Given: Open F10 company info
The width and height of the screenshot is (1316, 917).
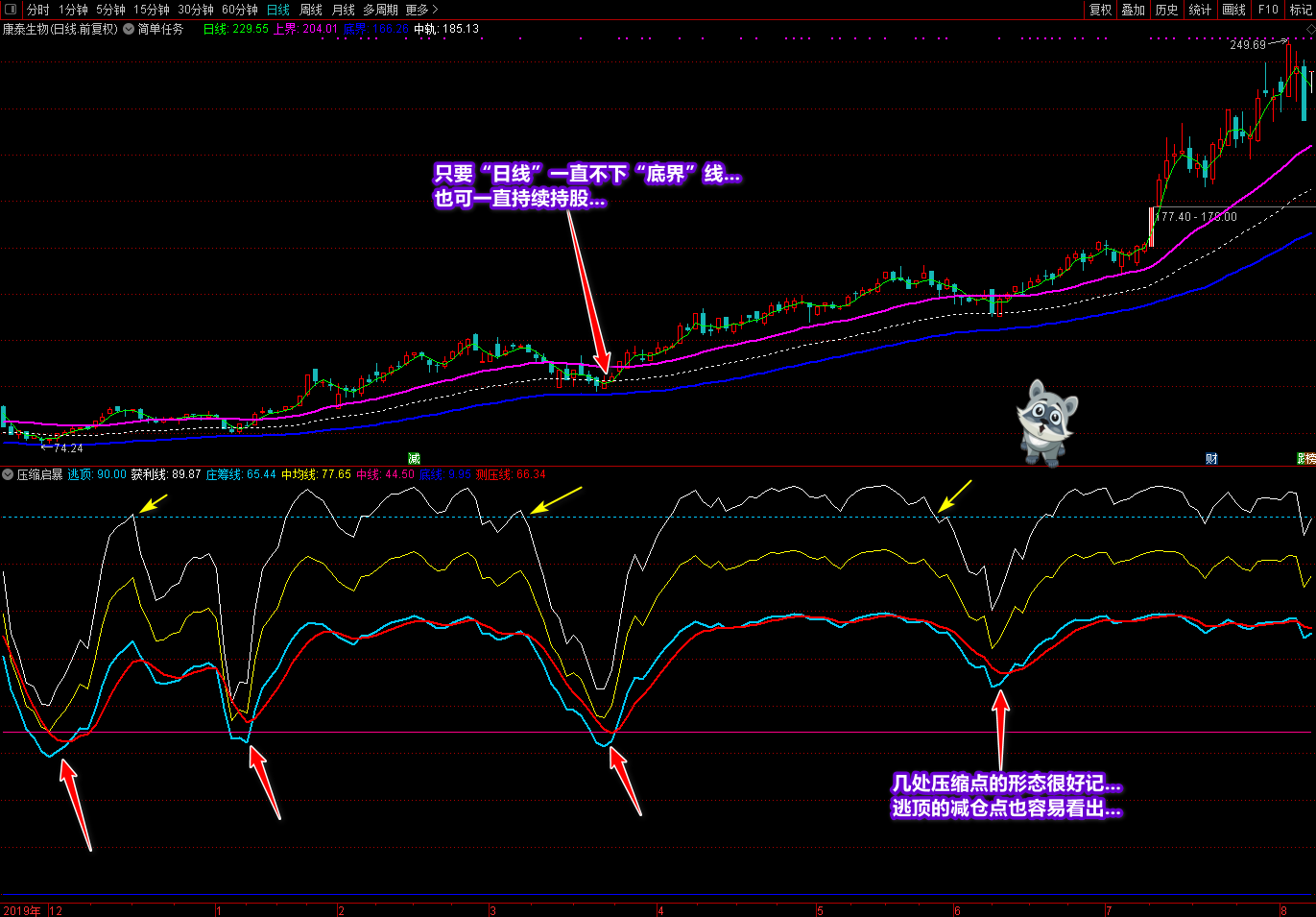Looking at the screenshot, I should click(1269, 10).
